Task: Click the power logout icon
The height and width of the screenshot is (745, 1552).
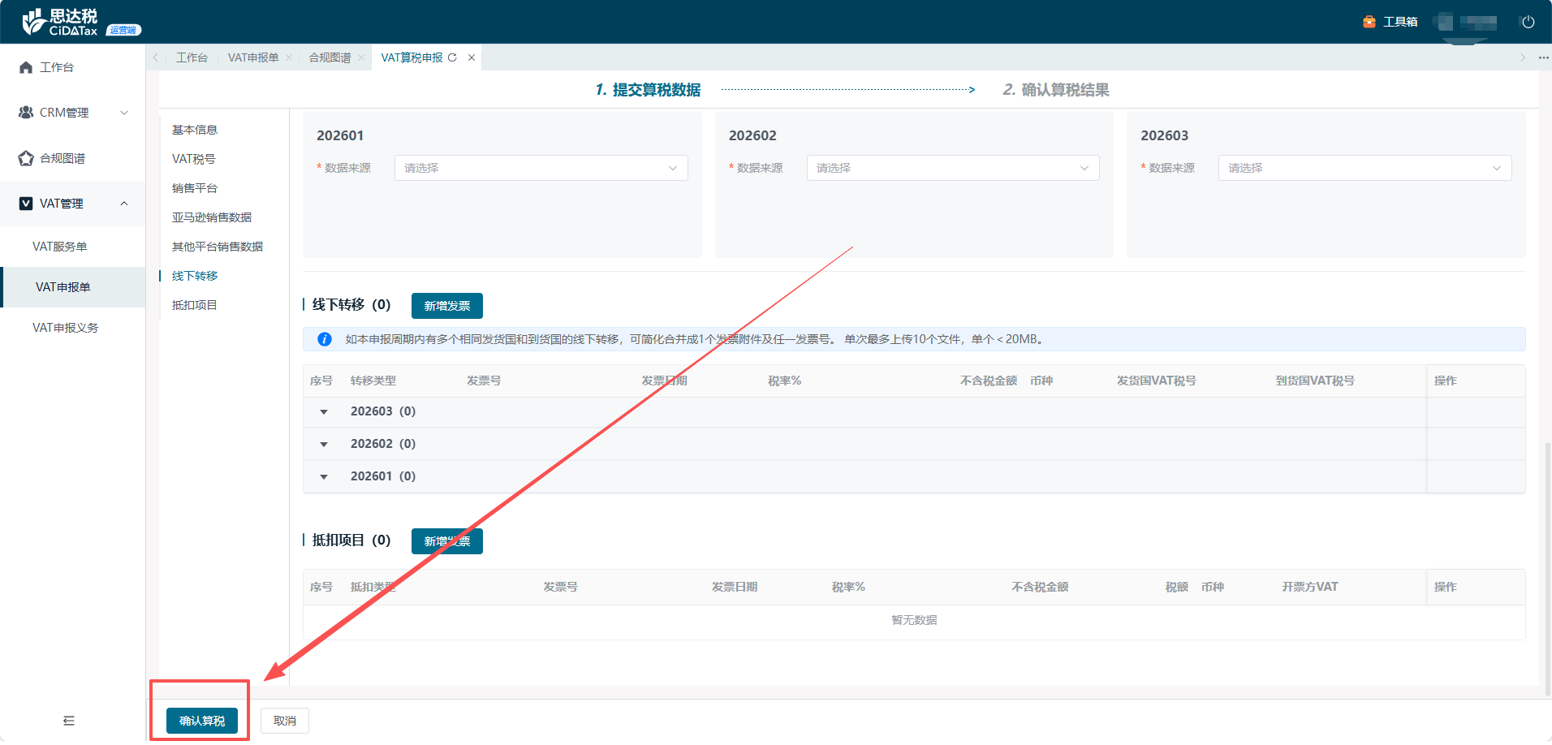Action: pyautogui.click(x=1527, y=21)
